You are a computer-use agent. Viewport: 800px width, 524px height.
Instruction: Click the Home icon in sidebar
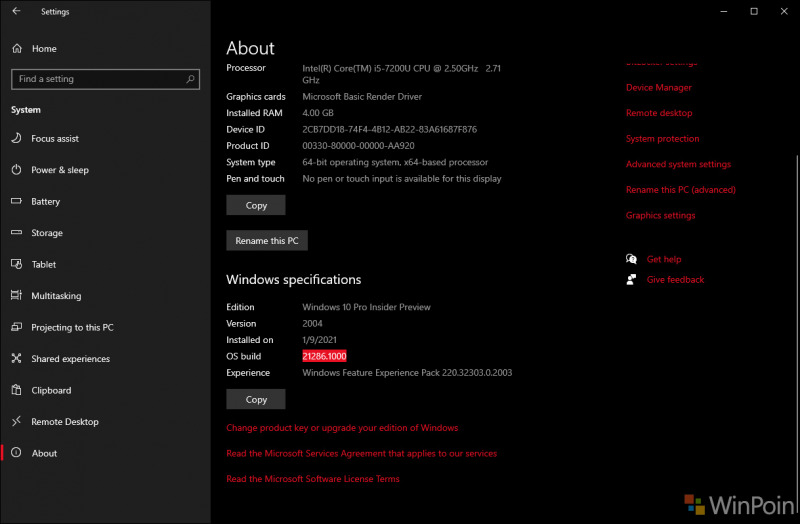point(17,48)
